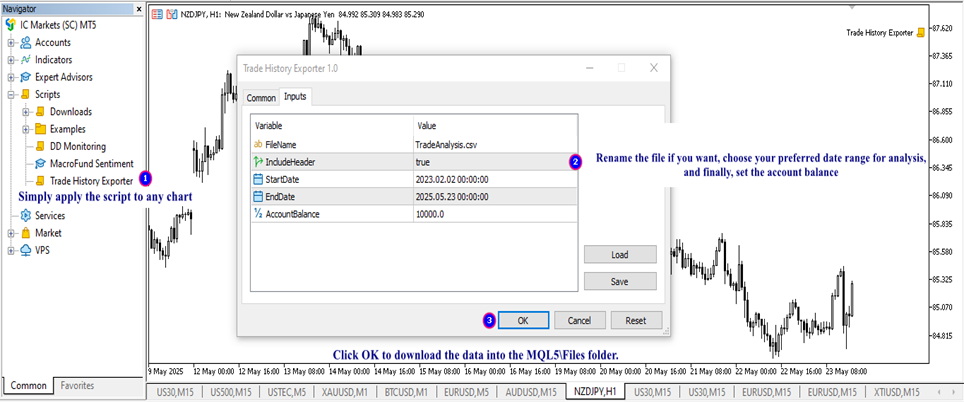Collapse the Scripts tree node
964x402 pixels.
[x=11, y=95]
